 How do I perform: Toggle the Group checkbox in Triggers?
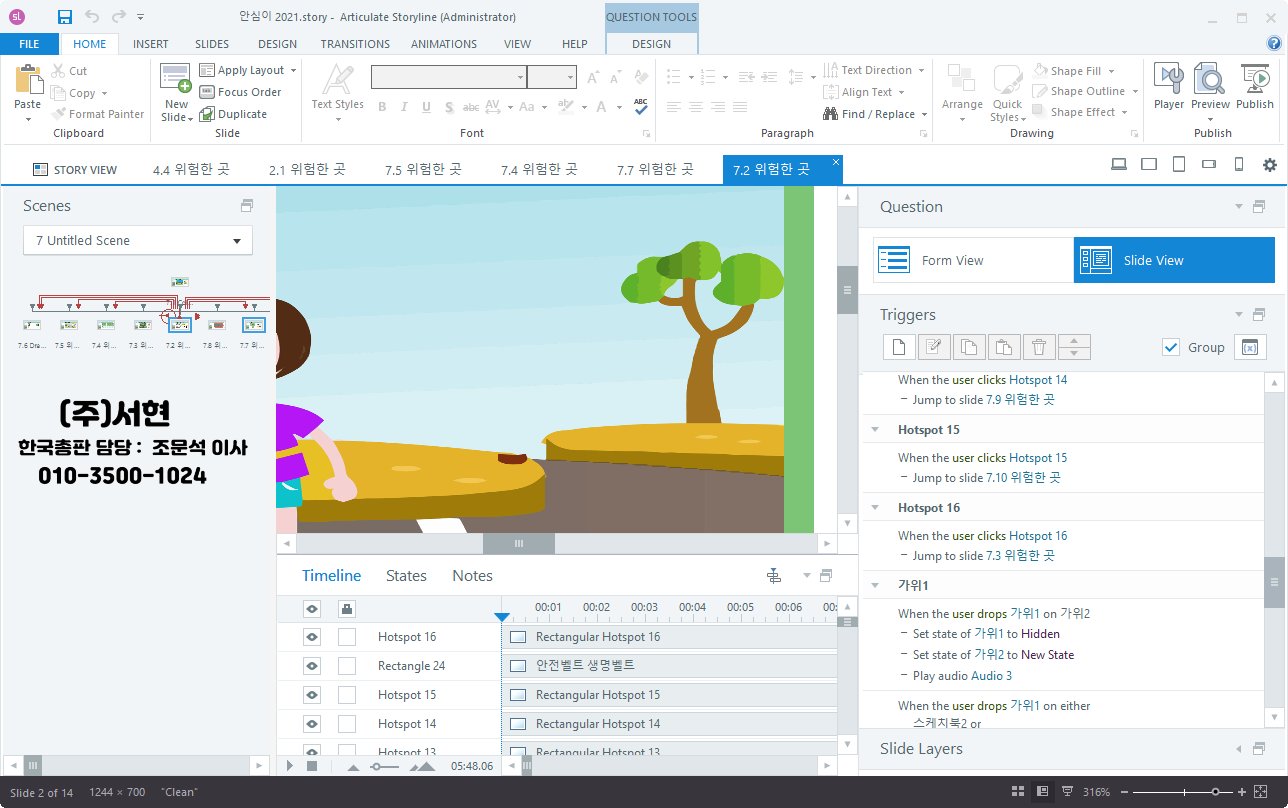tap(1171, 347)
